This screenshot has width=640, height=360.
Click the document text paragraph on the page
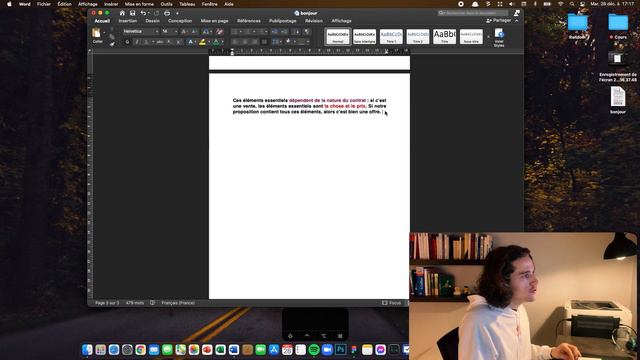309,106
